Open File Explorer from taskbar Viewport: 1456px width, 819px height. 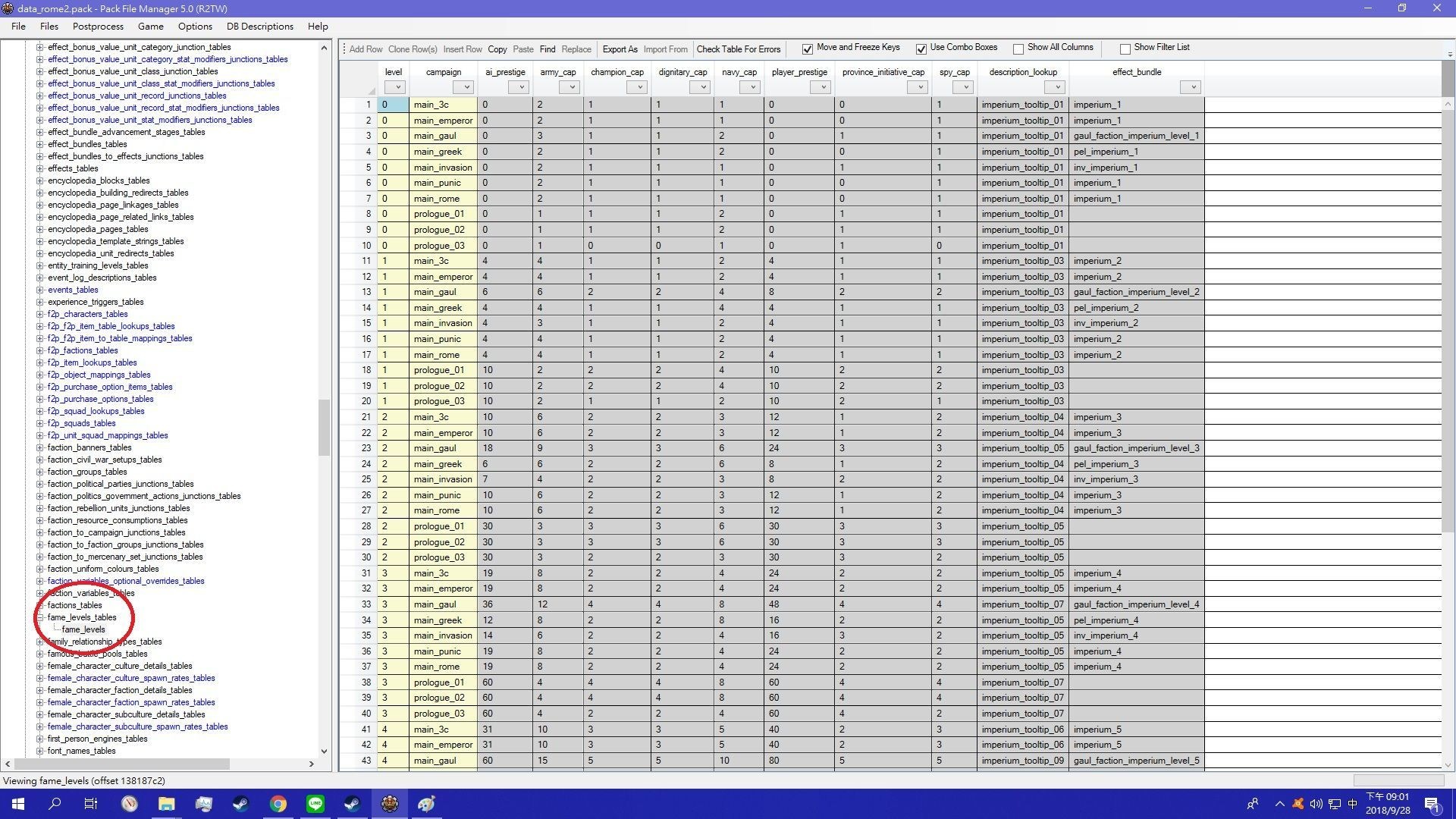click(167, 804)
